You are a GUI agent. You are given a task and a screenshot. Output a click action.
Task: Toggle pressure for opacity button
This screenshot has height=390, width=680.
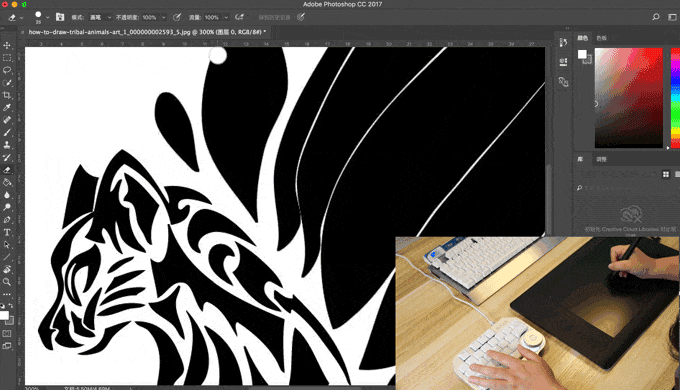(x=177, y=17)
